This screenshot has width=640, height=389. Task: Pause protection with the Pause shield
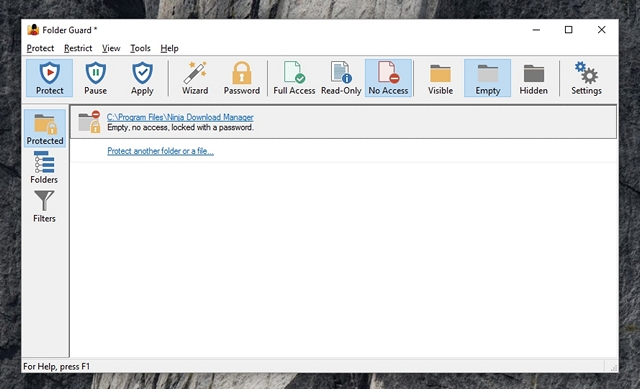(x=96, y=78)
